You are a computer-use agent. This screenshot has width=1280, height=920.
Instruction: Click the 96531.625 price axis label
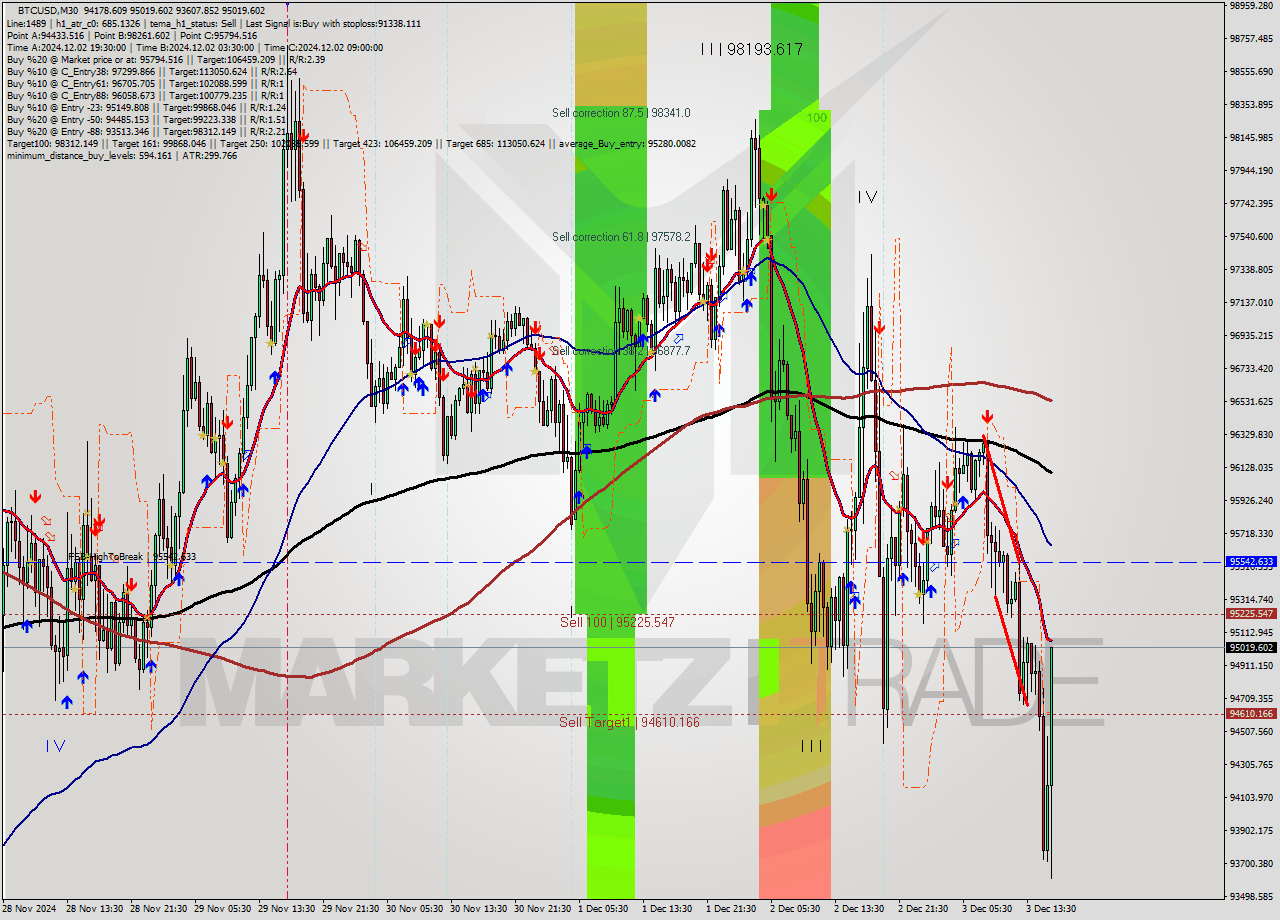1251,402
